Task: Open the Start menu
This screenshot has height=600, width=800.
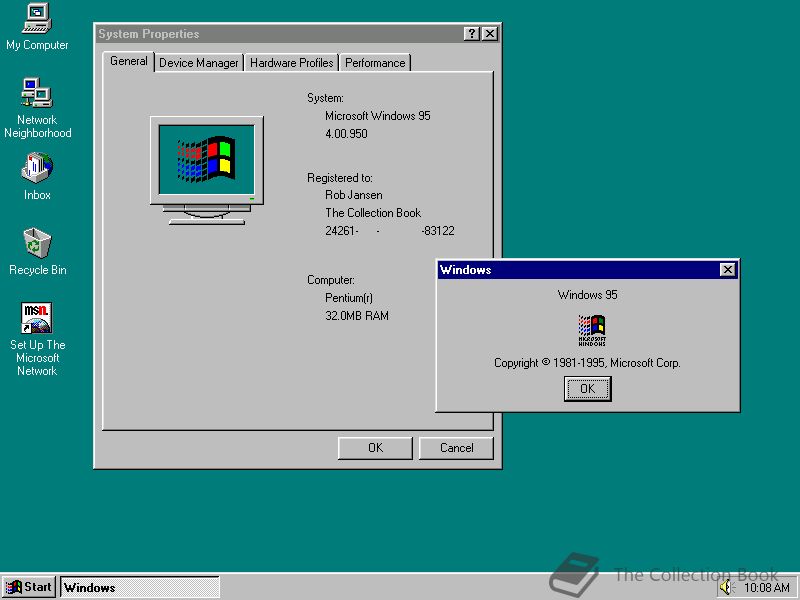Action: click(29, 587)
